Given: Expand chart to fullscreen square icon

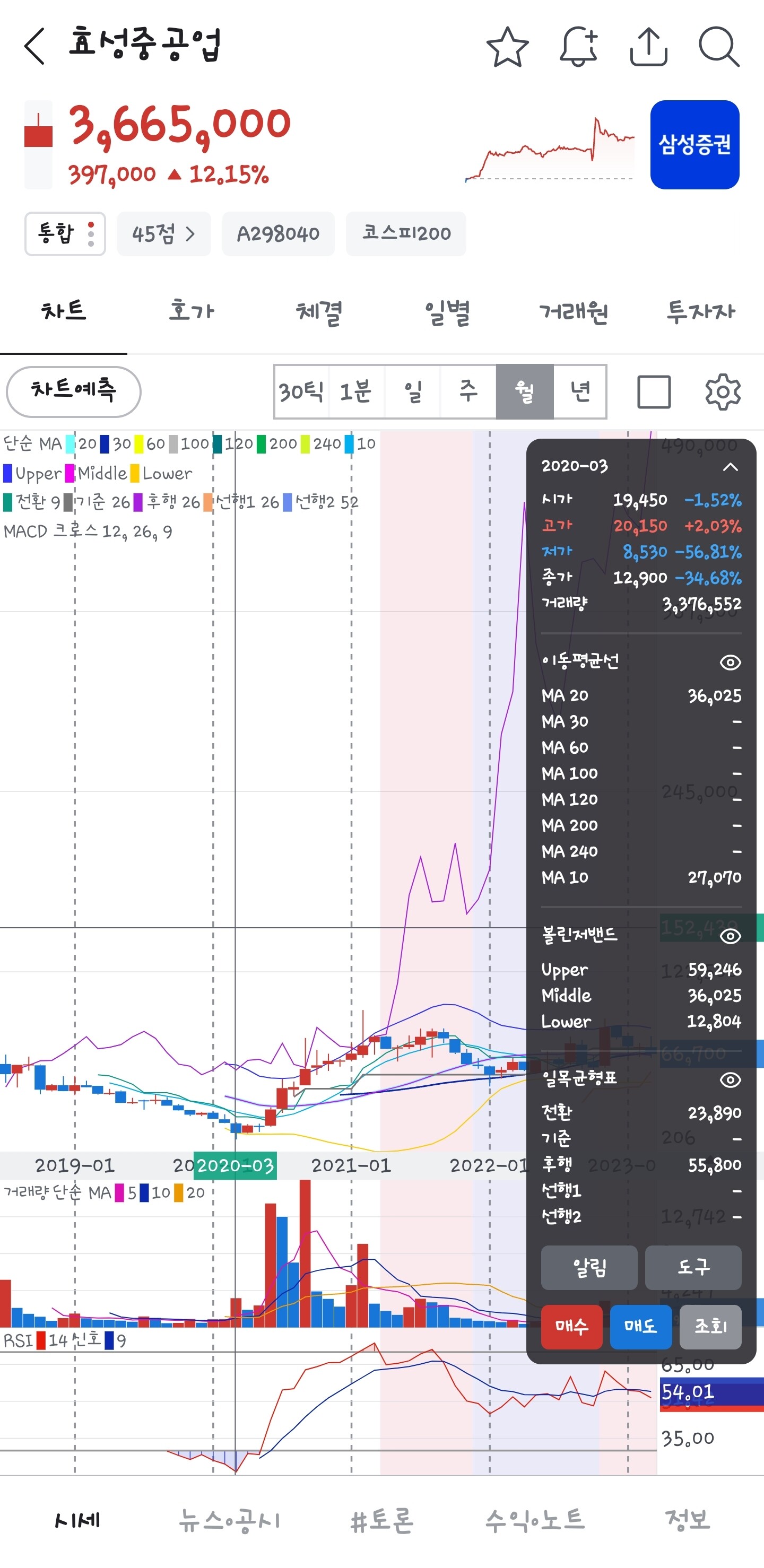Looking at the screenshot, I should [x=654, y=391].
